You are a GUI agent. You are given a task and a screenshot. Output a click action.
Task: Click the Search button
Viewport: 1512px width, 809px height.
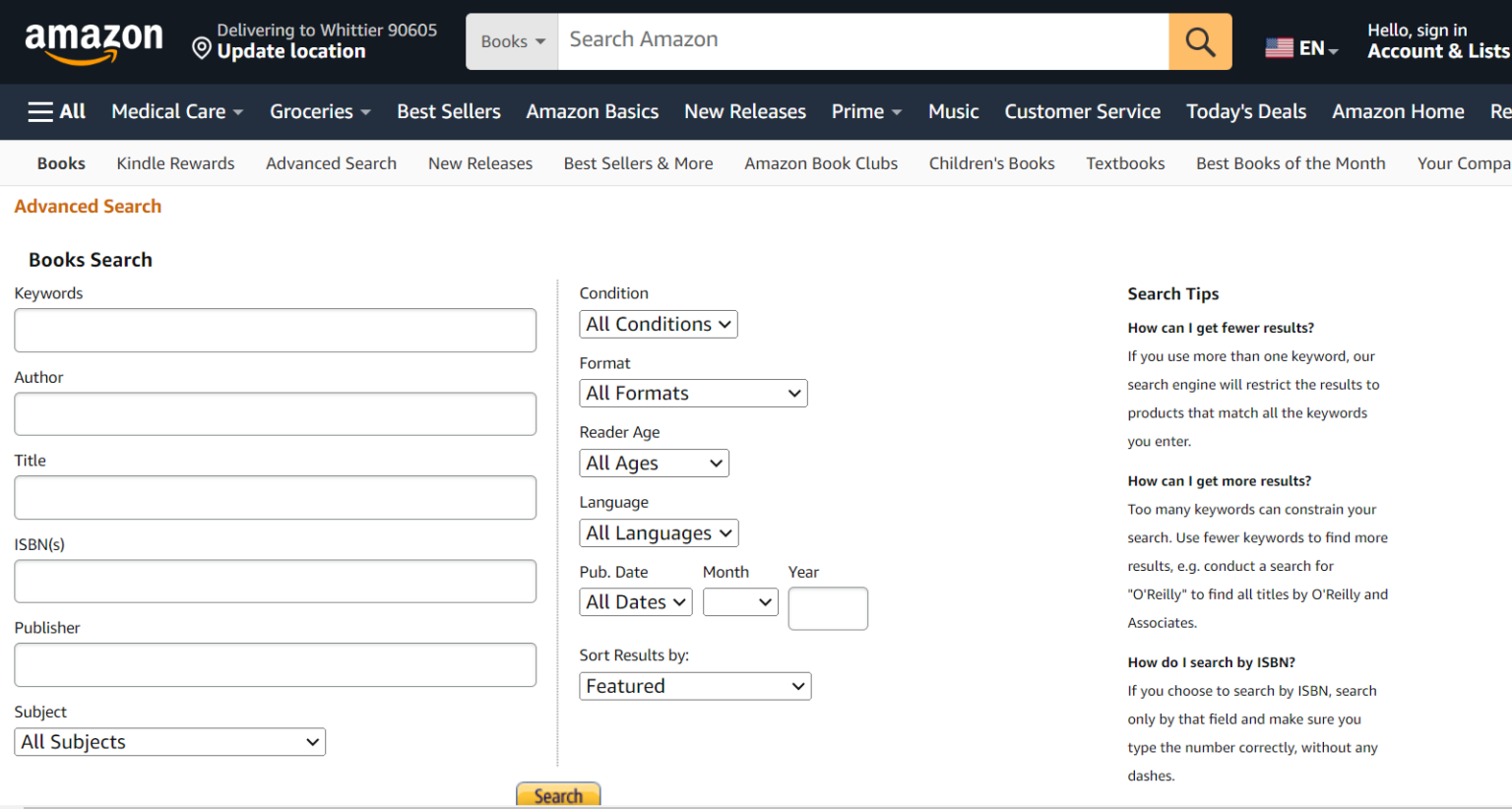click(558, 795)
